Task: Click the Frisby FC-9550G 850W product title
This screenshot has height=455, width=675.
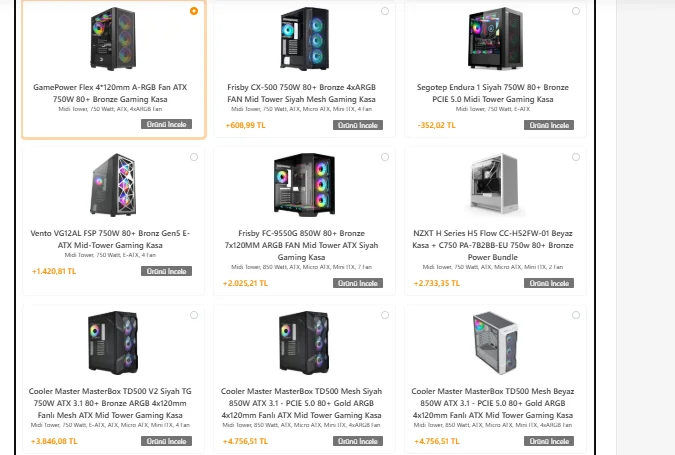Action: click(304, 245)
